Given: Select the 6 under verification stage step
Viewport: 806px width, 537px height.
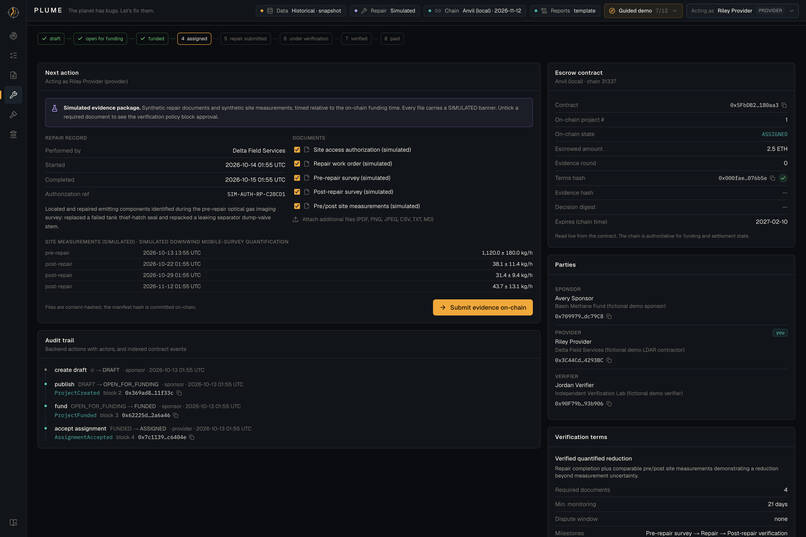Looking at the screenshot, I should pos(306,39).
